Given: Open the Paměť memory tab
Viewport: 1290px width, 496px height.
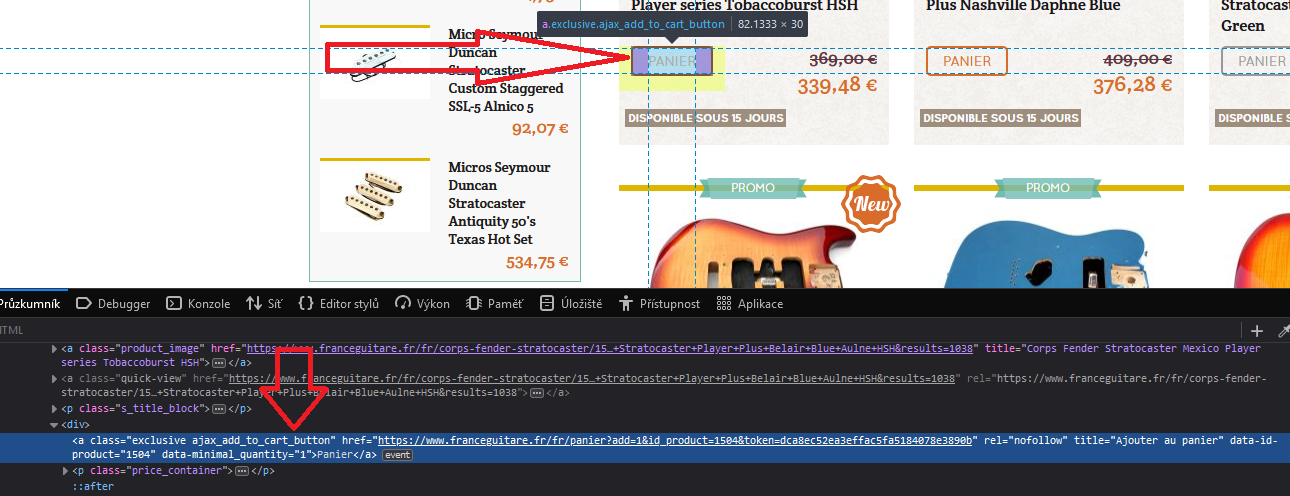Looking at the screenshot, I should [x=494, y=303].
